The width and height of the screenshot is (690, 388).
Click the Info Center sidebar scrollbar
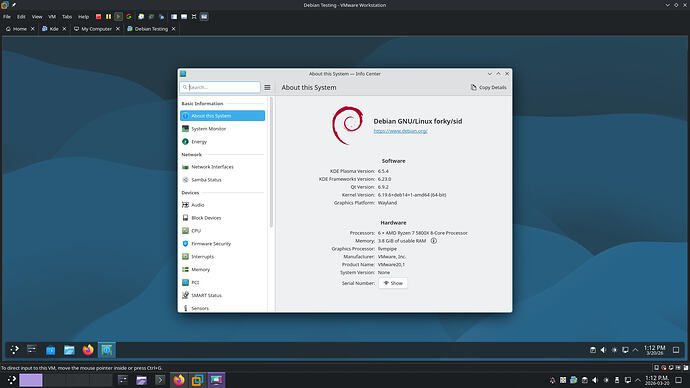click(271, 163)
